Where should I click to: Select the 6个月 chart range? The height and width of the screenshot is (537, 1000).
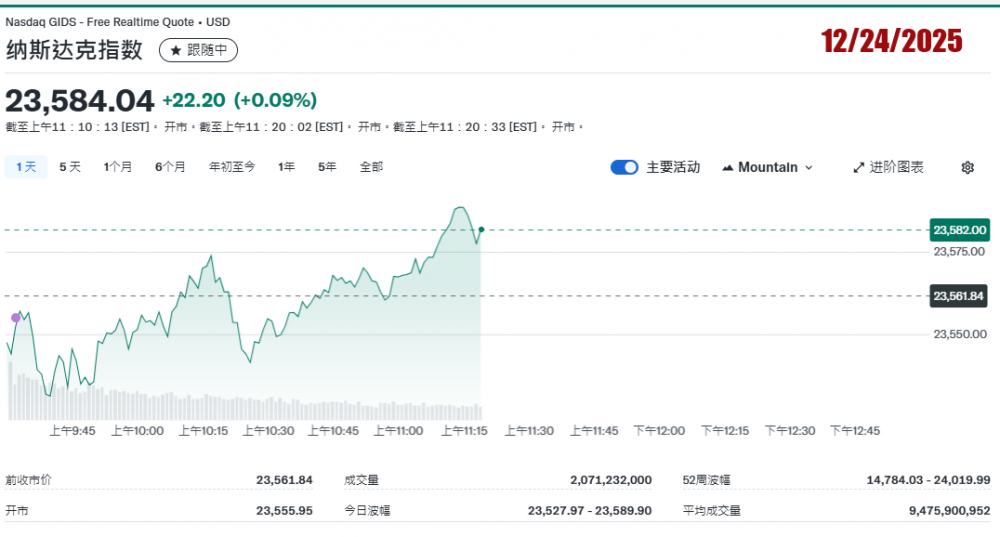point(170,167)
